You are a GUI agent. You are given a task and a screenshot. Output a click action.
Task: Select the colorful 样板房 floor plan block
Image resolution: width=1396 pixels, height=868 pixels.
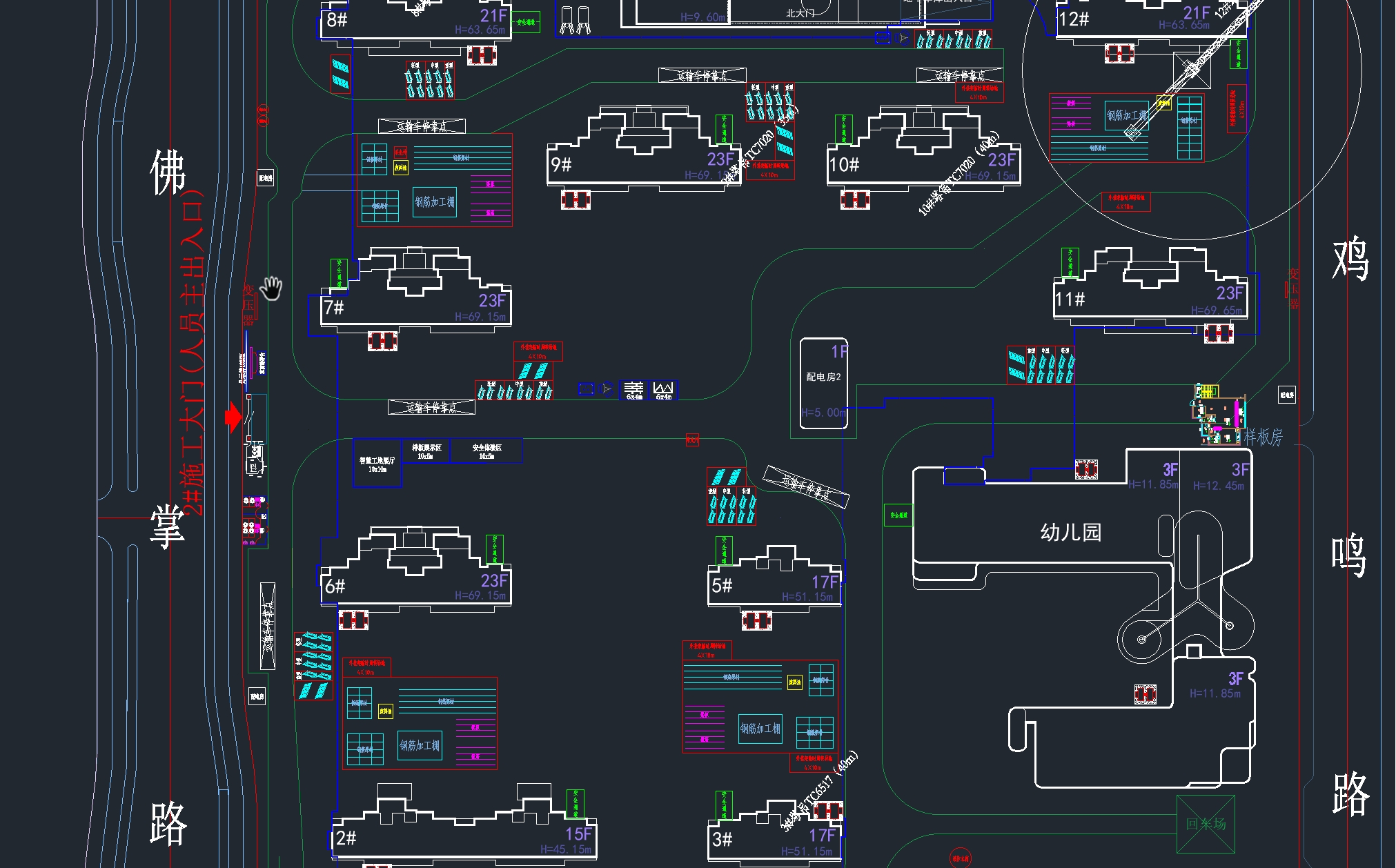[1219, 414]
